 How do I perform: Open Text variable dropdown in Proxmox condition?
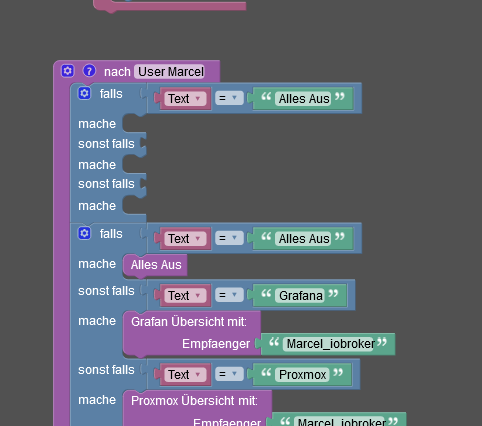tap(185, 375)
